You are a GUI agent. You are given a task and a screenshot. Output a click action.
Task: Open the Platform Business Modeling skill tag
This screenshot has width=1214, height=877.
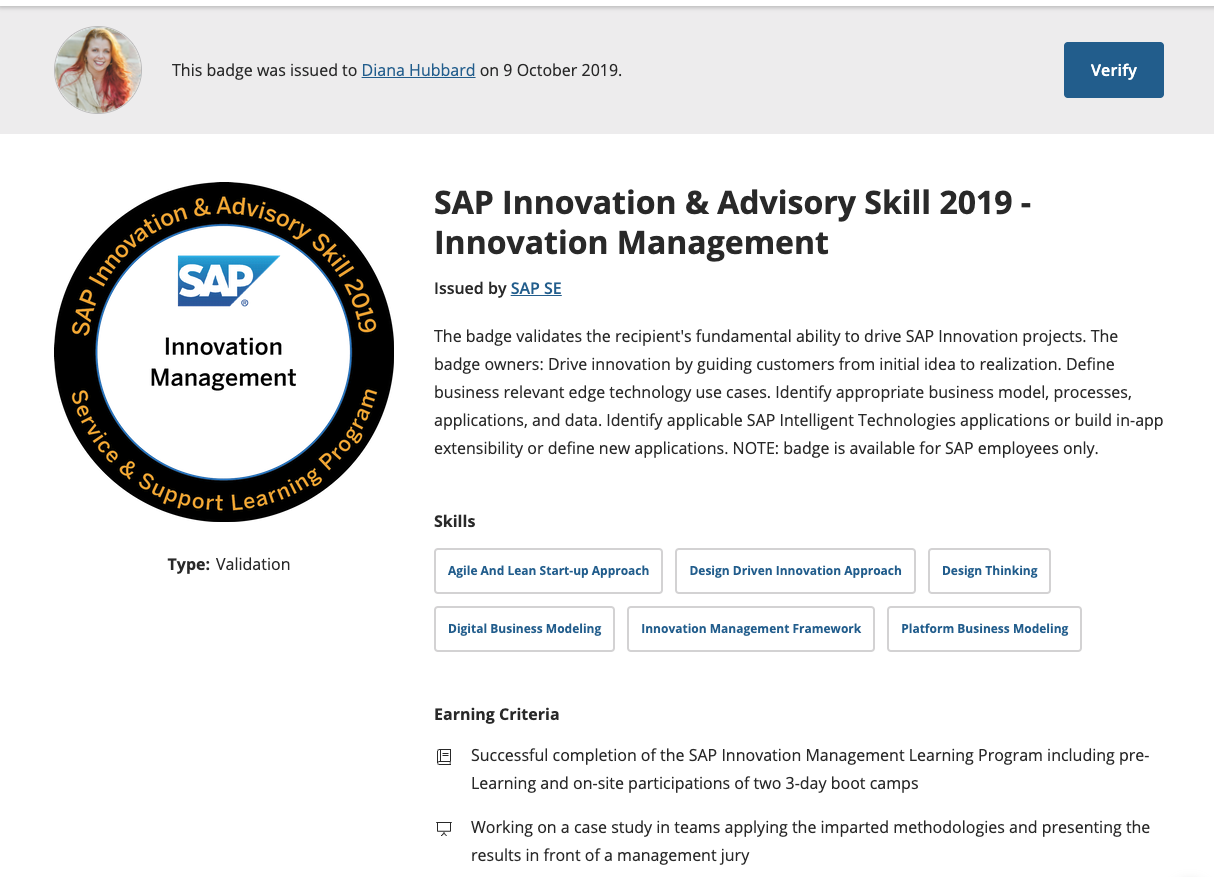984,629
